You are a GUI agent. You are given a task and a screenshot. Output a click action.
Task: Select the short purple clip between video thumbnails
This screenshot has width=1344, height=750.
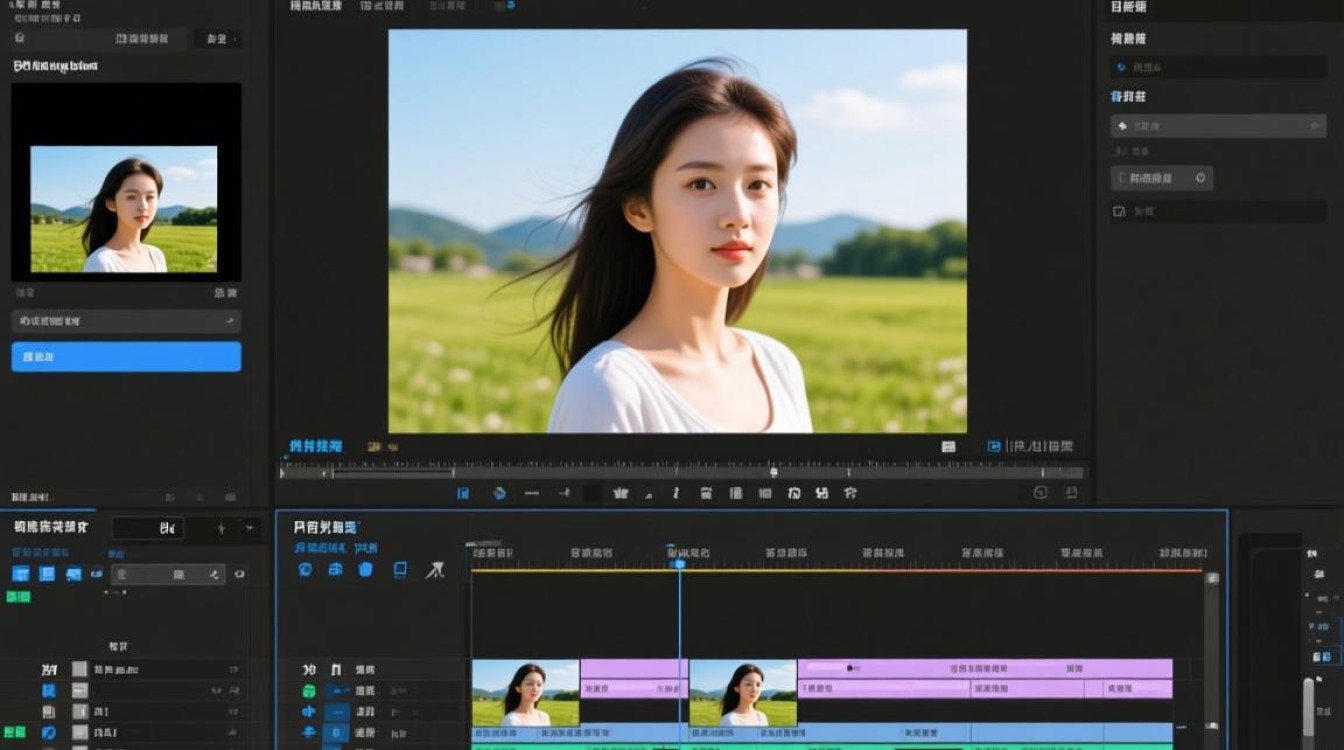click(634, 678)
